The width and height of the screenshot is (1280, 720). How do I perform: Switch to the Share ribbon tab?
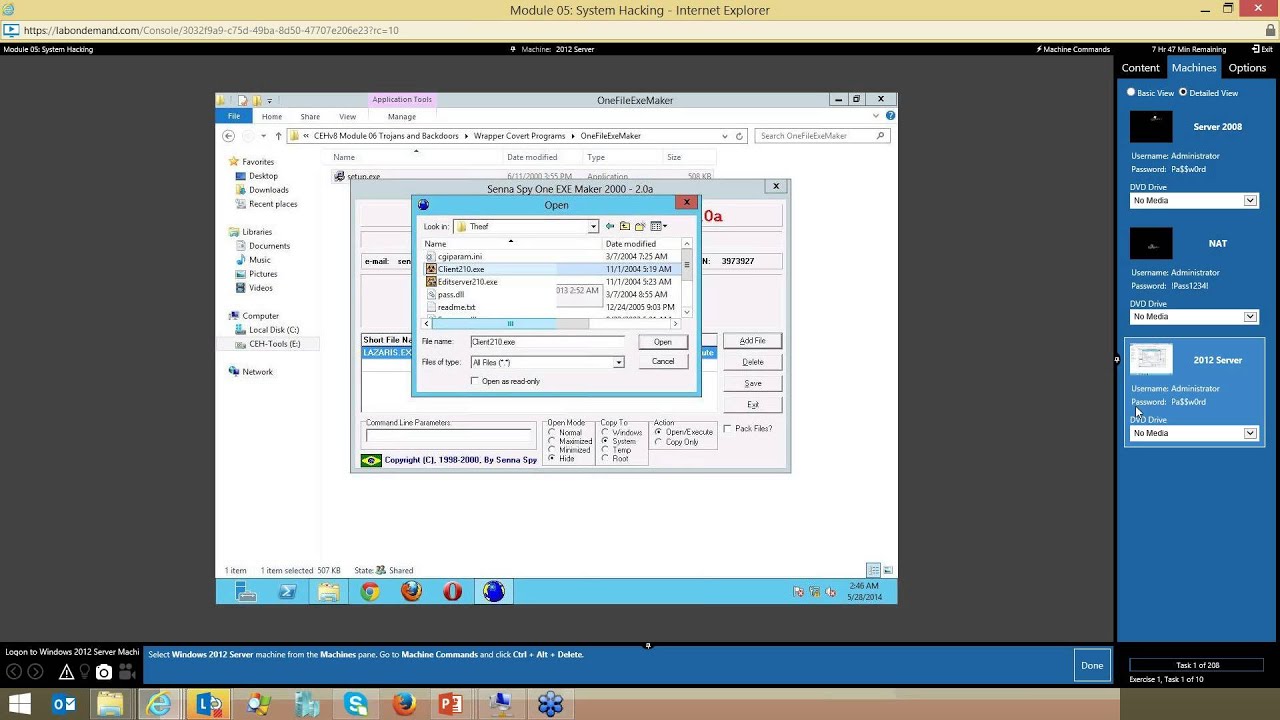coord(310,116)
